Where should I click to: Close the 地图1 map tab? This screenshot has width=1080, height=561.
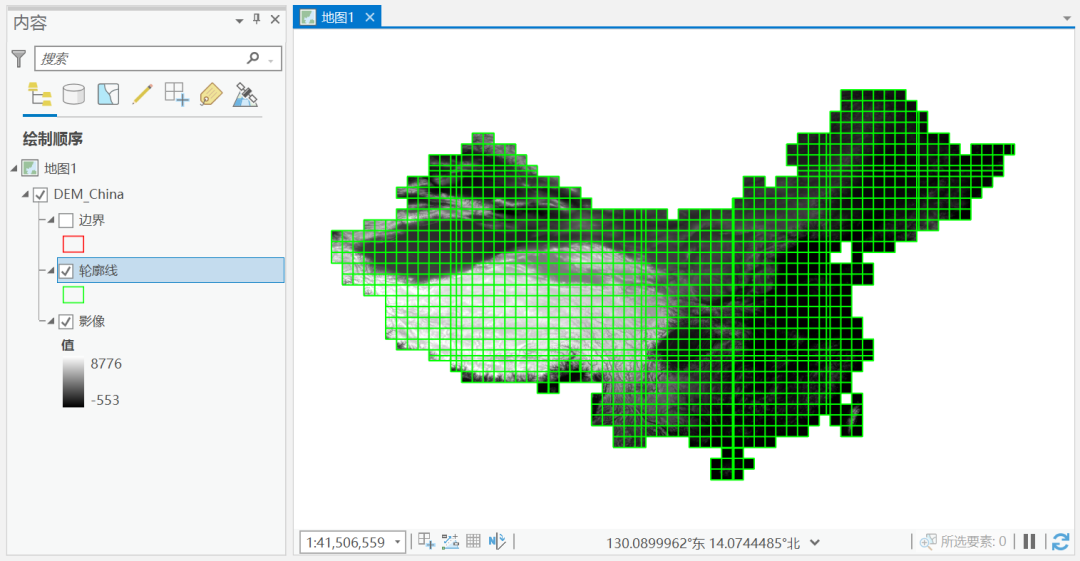[370, 17]
